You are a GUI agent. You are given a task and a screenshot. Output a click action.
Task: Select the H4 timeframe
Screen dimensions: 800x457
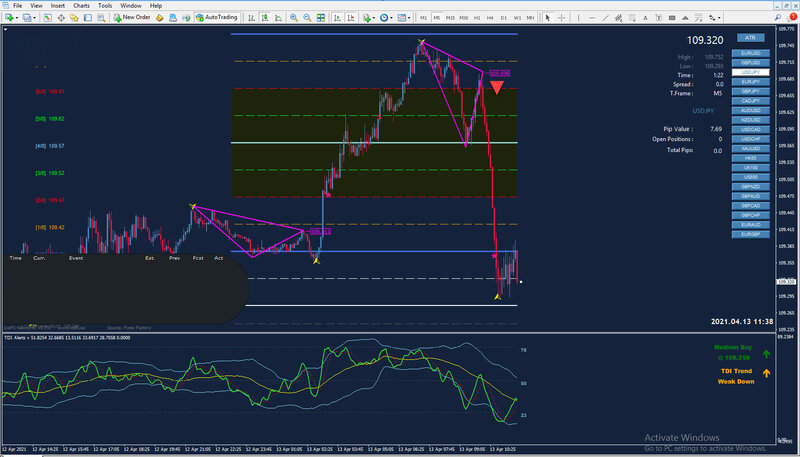point(490,18)
